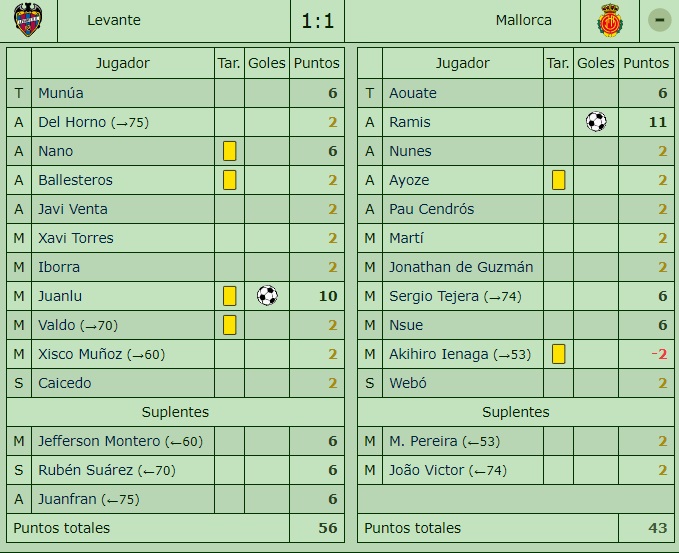Click Nano's yellow card icon
This screenshot has width=679, height=553.
tap(230, 151)
